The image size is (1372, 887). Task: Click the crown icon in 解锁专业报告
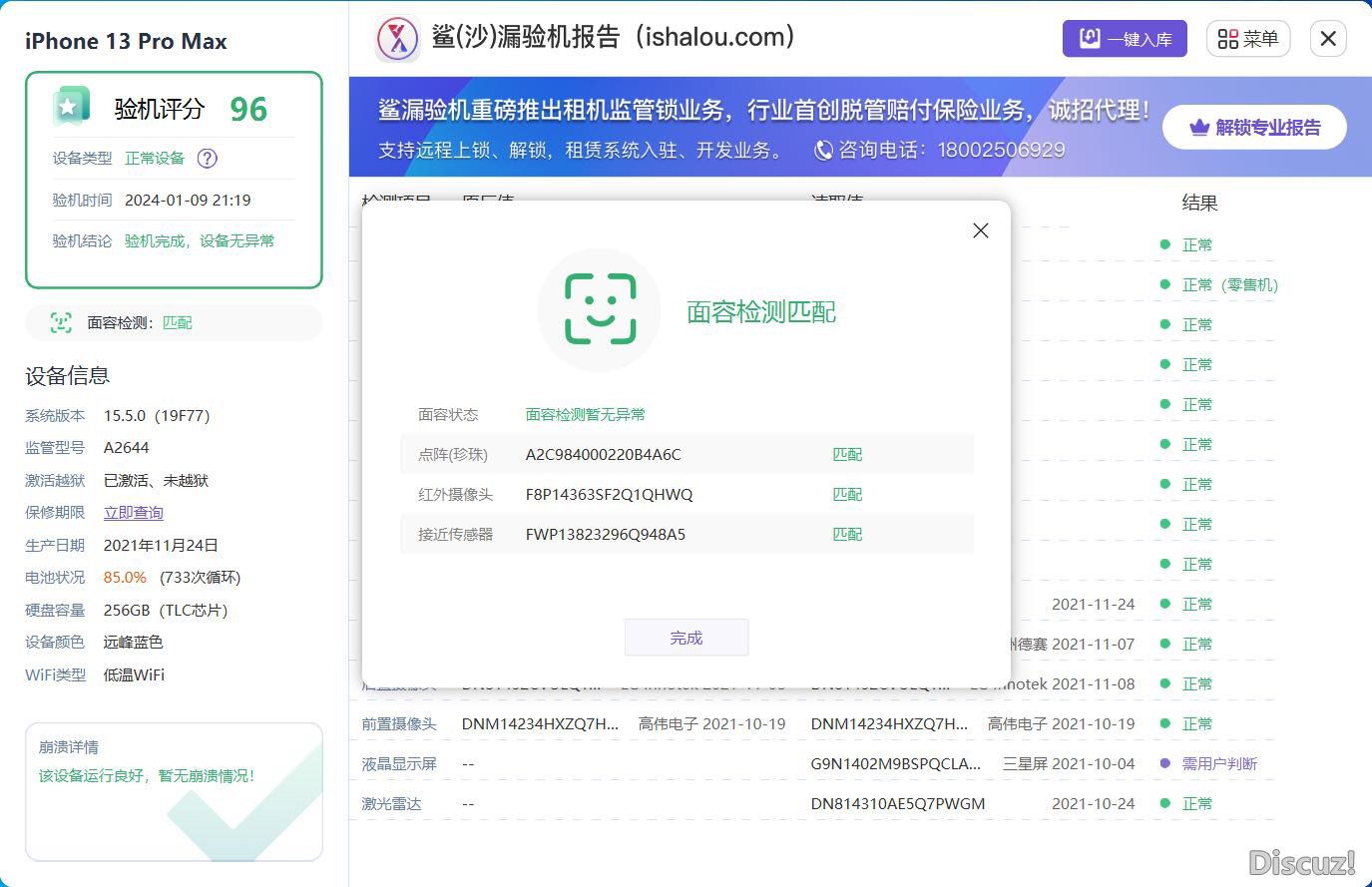pyautogui.click(x=1200, y=128)
